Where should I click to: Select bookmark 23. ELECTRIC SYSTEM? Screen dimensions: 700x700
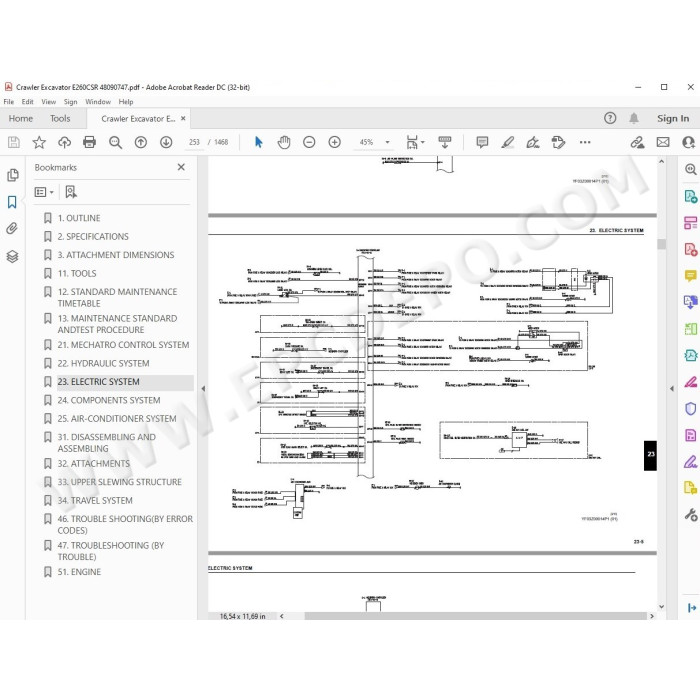pyautogui.click(x=98, y=382)
